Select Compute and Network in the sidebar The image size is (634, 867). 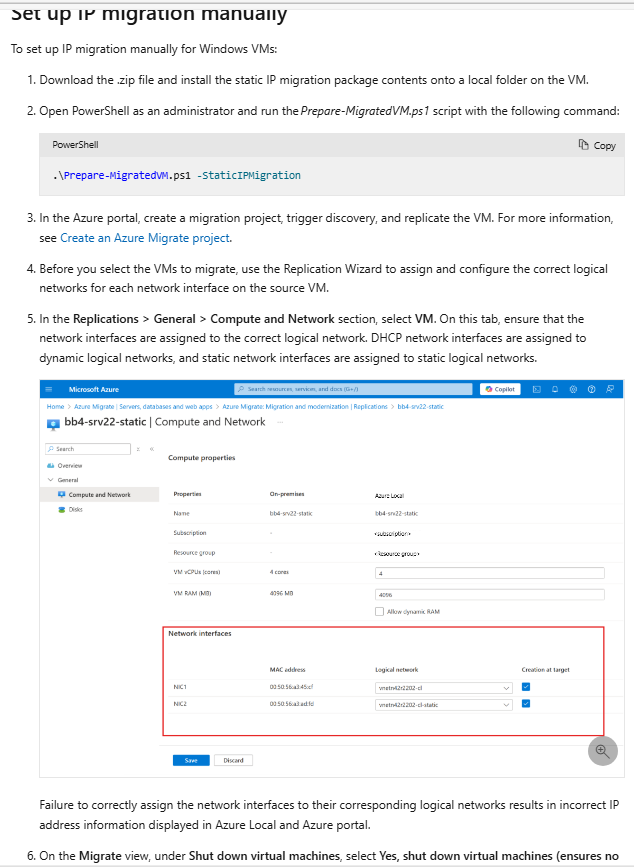coord(99,495)
